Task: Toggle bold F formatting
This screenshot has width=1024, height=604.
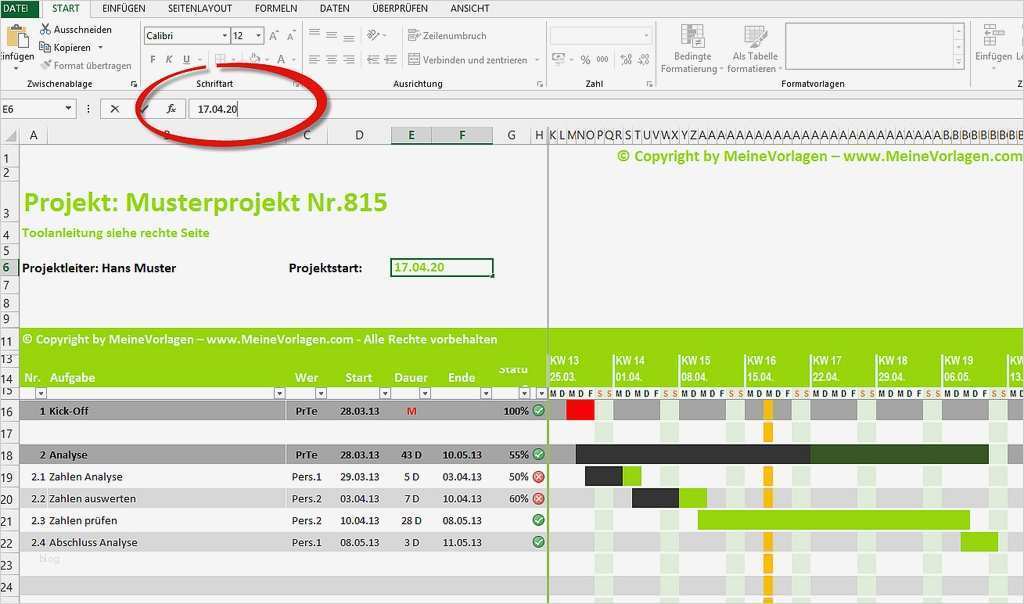Action: point(153,59)
